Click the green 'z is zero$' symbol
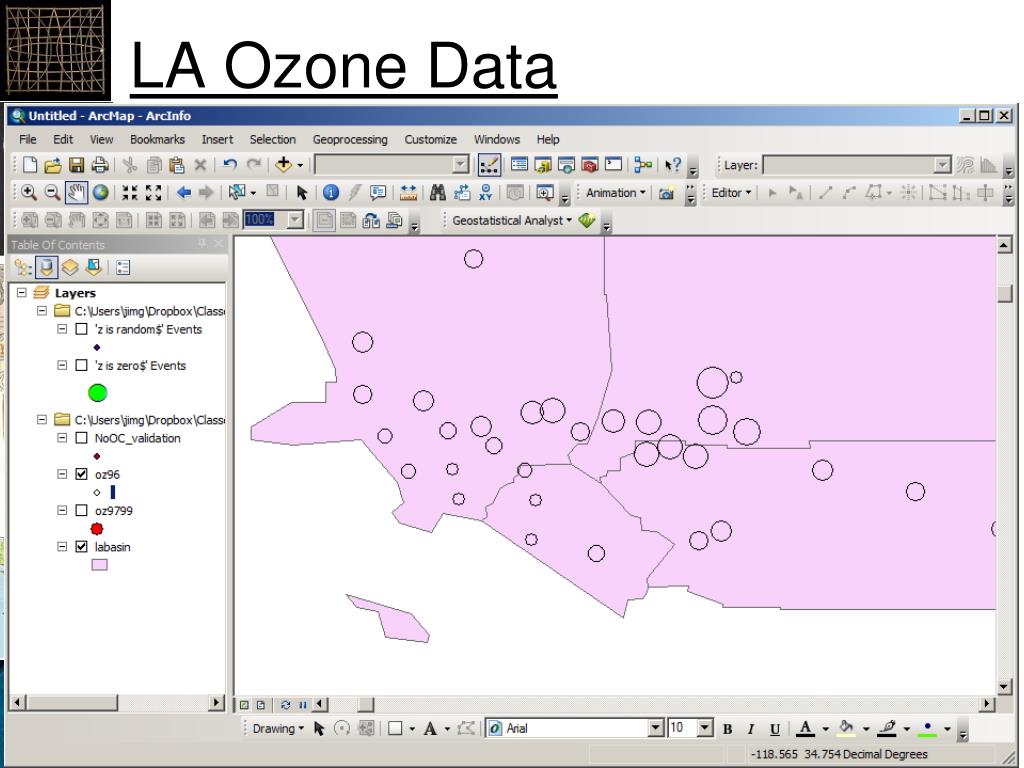This screenshot has height=768, width=1024. [x=97, y=392]
